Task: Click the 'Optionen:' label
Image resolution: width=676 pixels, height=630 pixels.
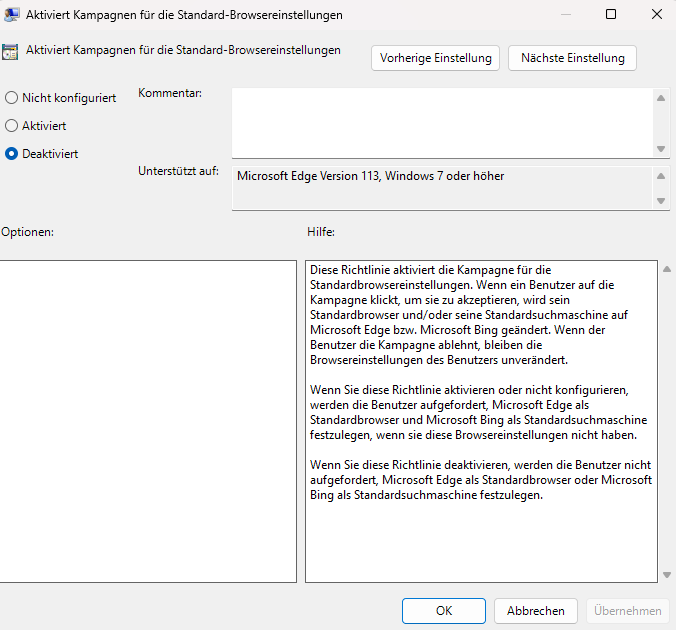Action: tap(27, 232)
